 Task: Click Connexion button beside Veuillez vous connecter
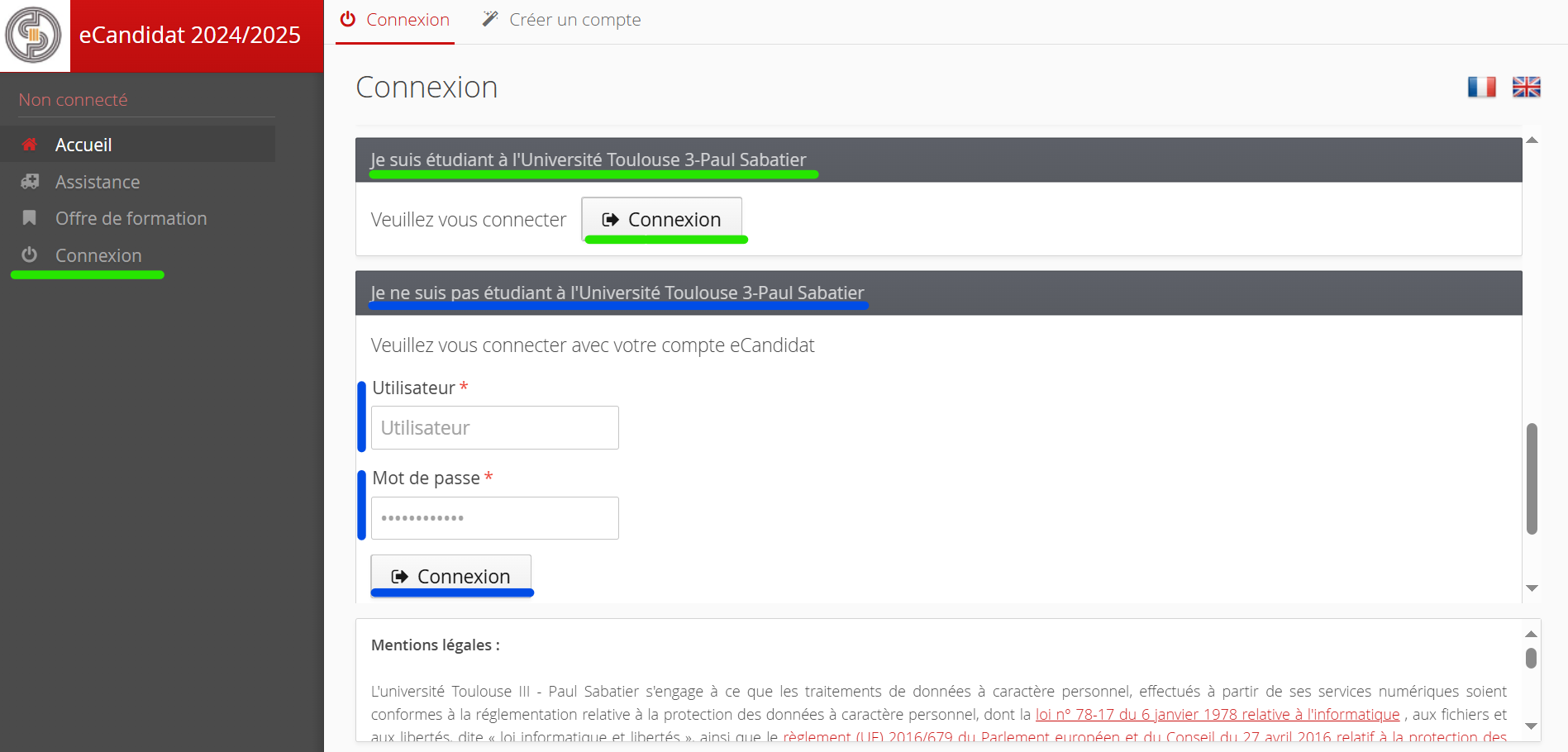(661, 219)
